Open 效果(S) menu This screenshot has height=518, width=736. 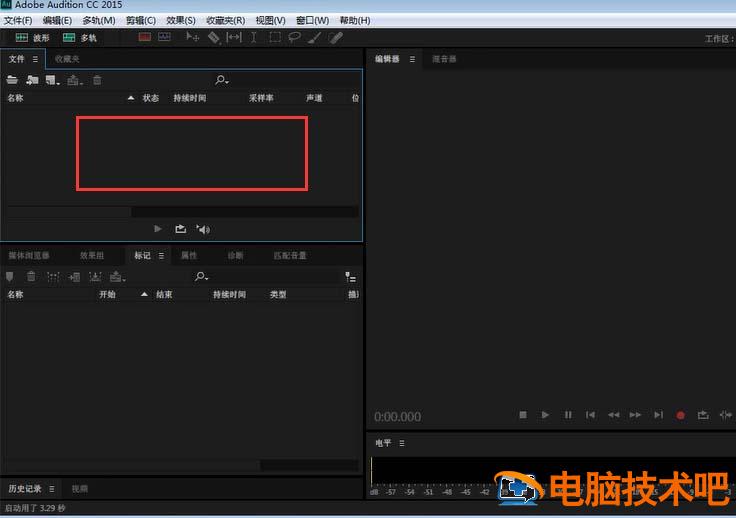point(181,21)
